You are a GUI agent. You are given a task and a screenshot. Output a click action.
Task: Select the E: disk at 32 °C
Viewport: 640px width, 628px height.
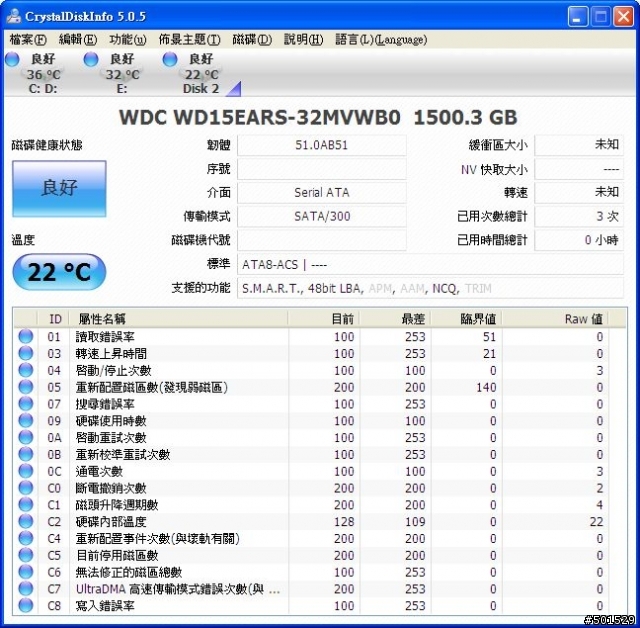tap(122, 74)
